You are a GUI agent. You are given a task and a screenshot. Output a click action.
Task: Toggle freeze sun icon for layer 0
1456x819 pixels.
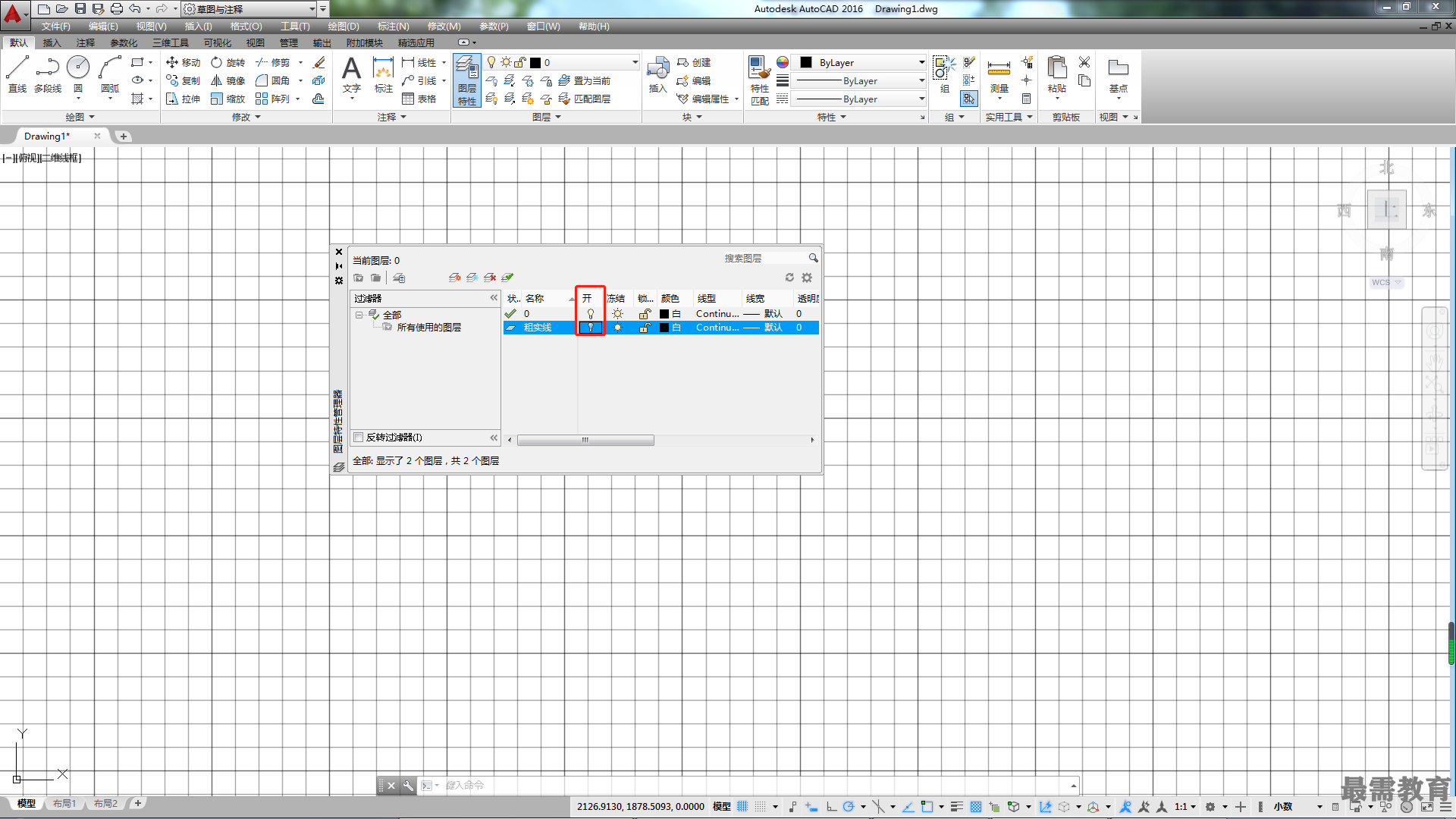(617, 313)
